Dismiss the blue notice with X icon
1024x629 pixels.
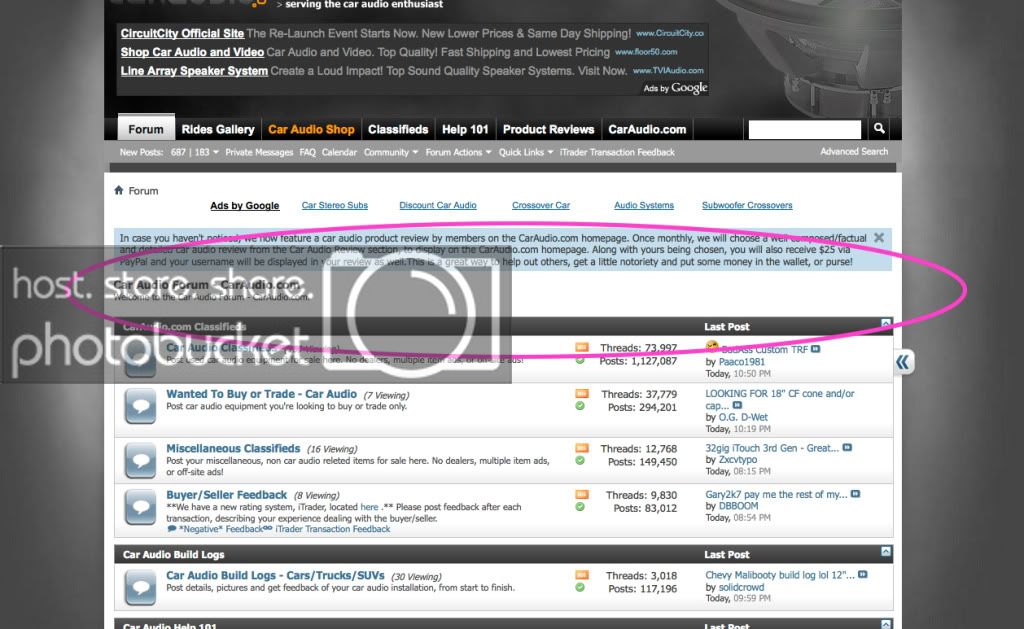click(x=879, y=238)
